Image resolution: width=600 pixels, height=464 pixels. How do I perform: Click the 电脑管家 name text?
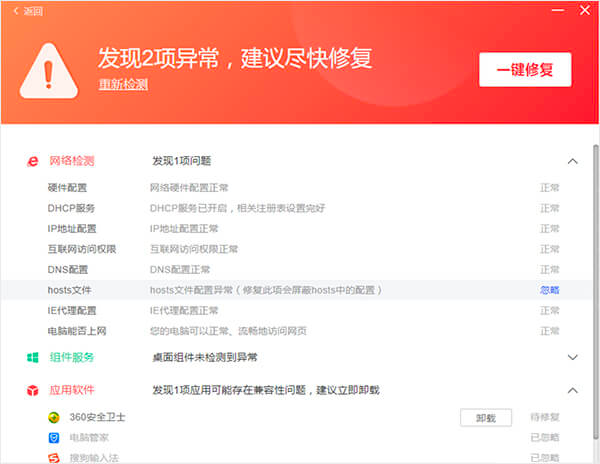[89, 438]
